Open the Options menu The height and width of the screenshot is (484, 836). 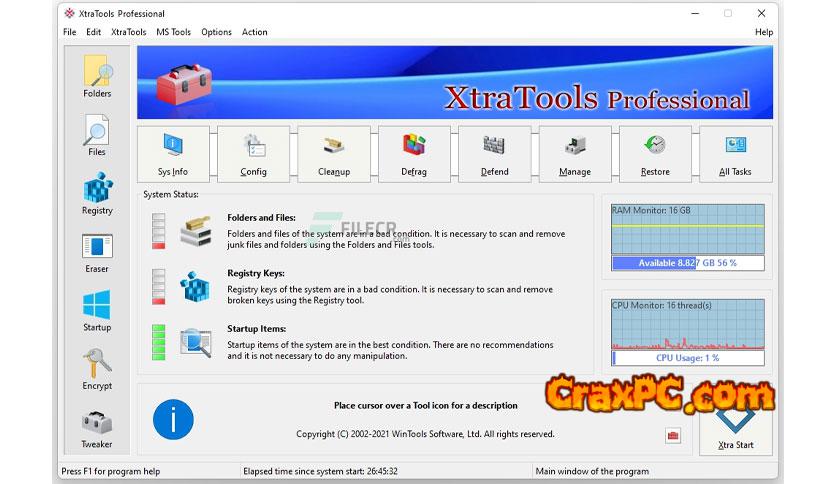[216, 32]
